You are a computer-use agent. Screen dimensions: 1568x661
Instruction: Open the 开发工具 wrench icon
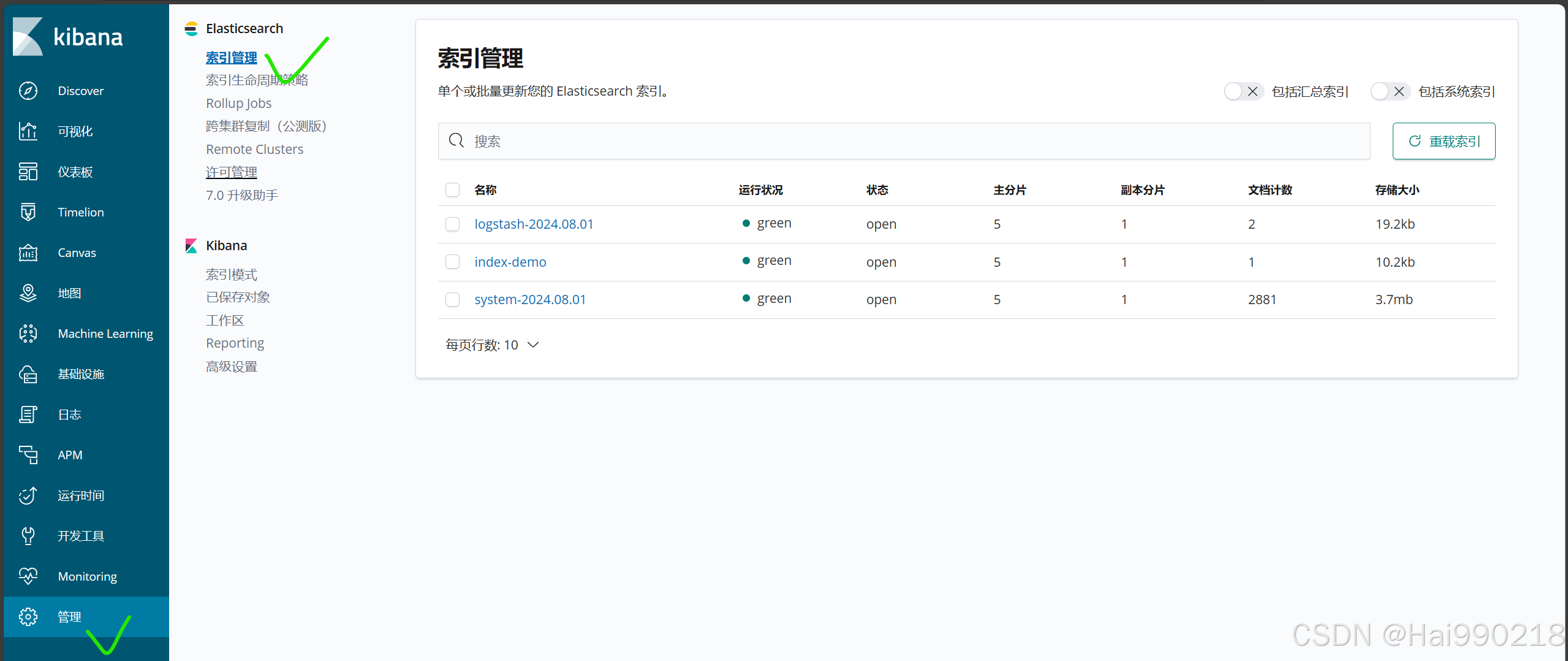pos(28,536)
